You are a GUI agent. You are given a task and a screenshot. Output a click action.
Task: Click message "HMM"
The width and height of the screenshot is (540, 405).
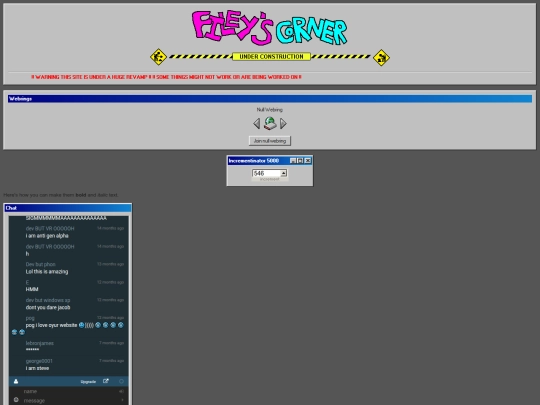coord(32,289)
